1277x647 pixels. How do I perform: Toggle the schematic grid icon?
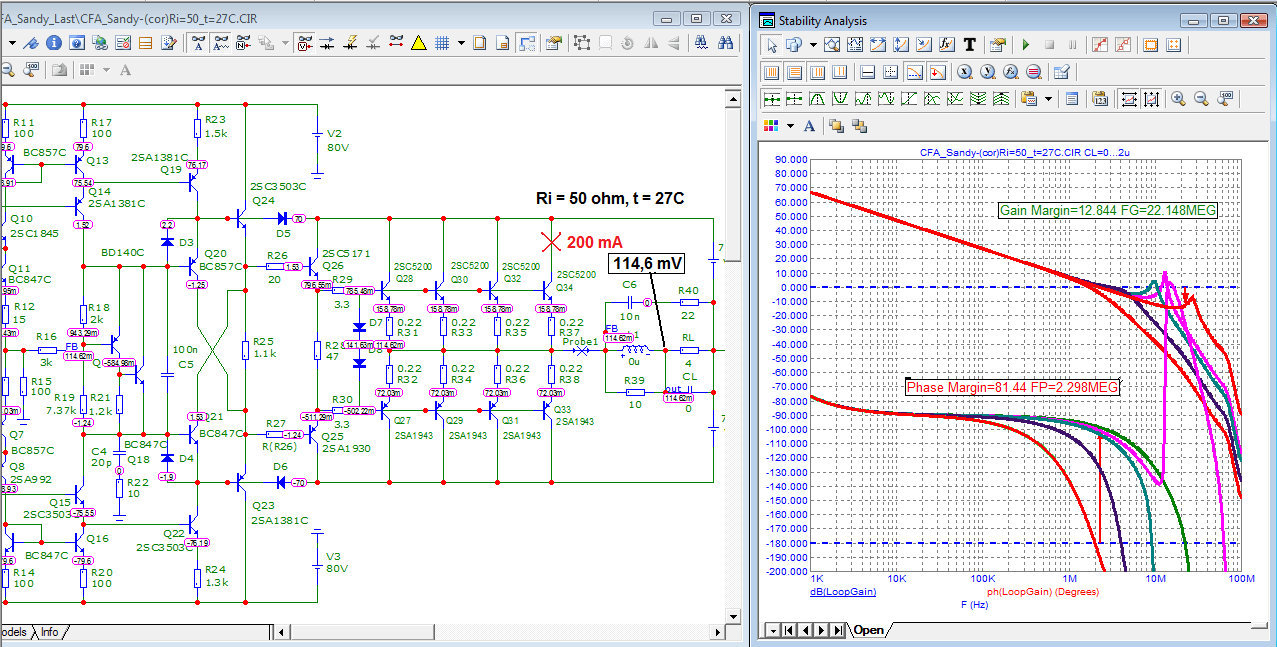point(442,42)
